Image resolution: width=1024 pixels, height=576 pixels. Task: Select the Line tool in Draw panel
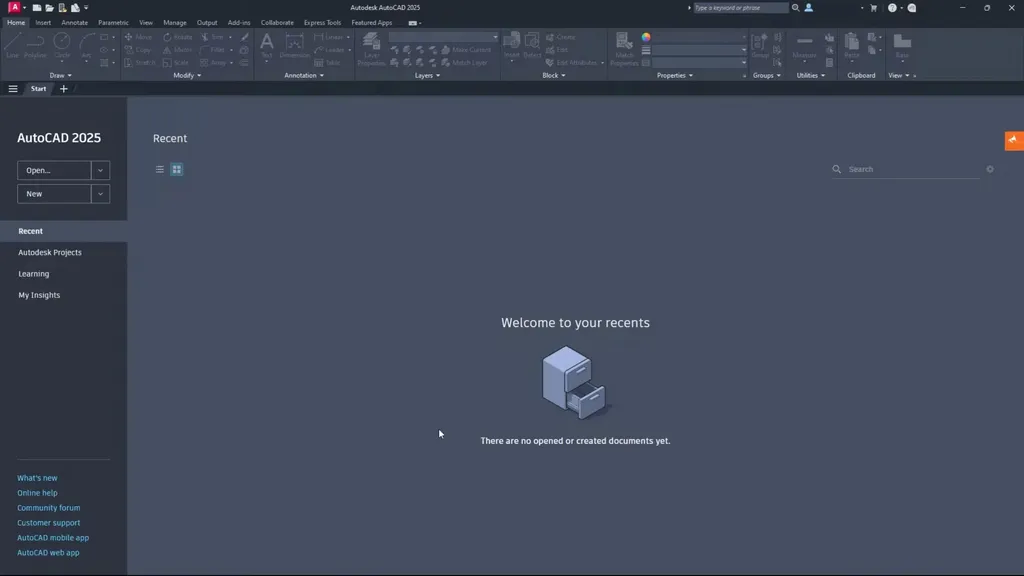pyautogui.click(x=12, y=46)
